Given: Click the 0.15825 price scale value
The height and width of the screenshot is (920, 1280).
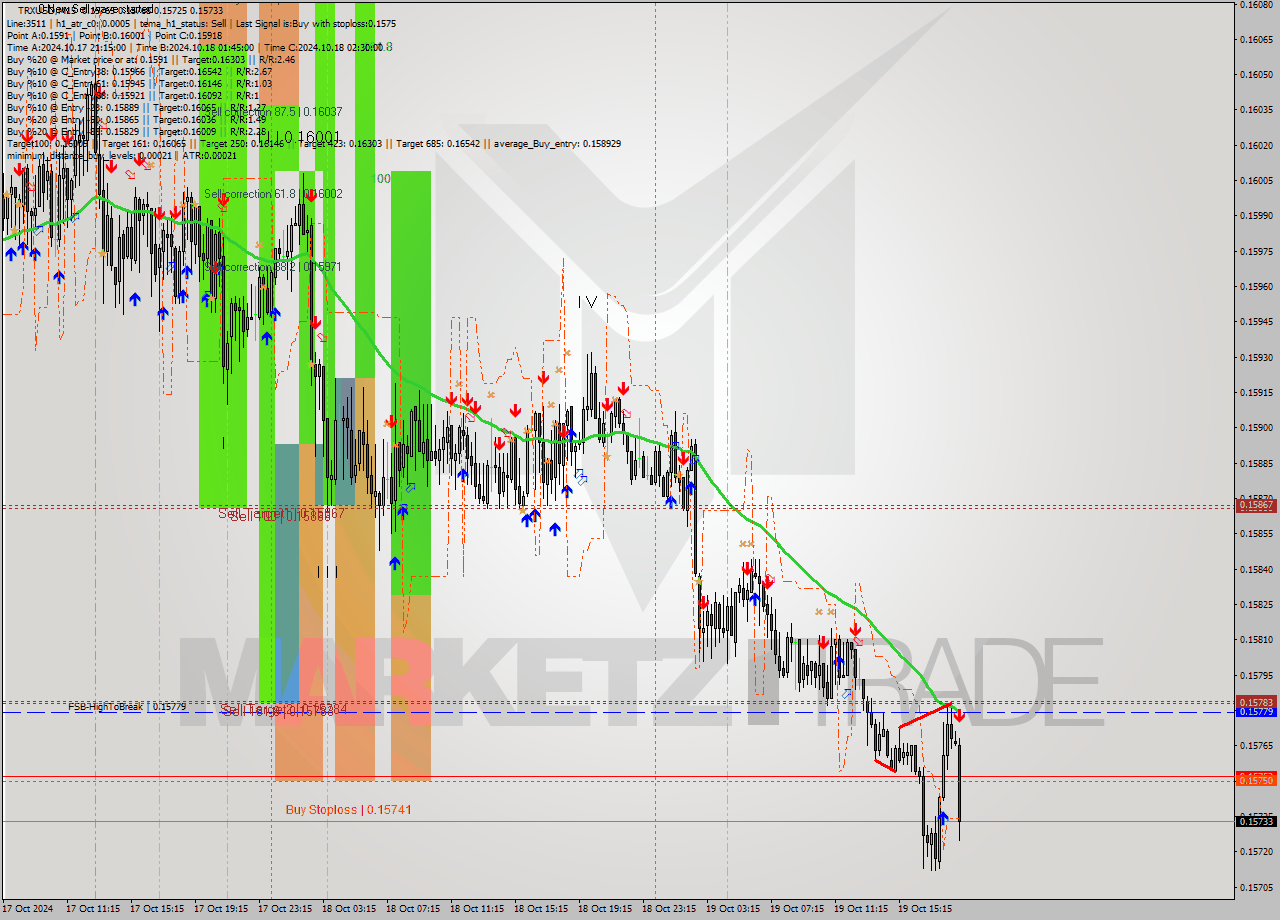Looking at the screenshot, I should 1256,605.
